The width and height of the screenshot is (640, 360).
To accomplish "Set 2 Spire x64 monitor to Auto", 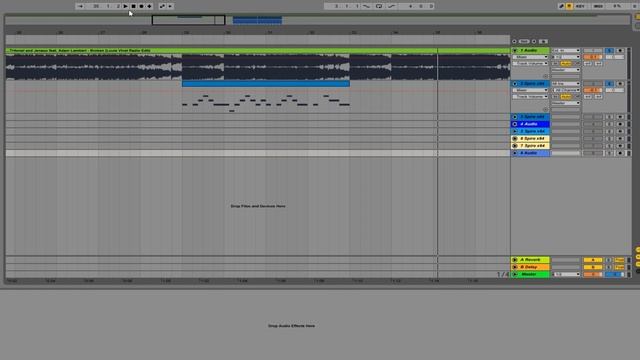I will (x=566, y=97).
